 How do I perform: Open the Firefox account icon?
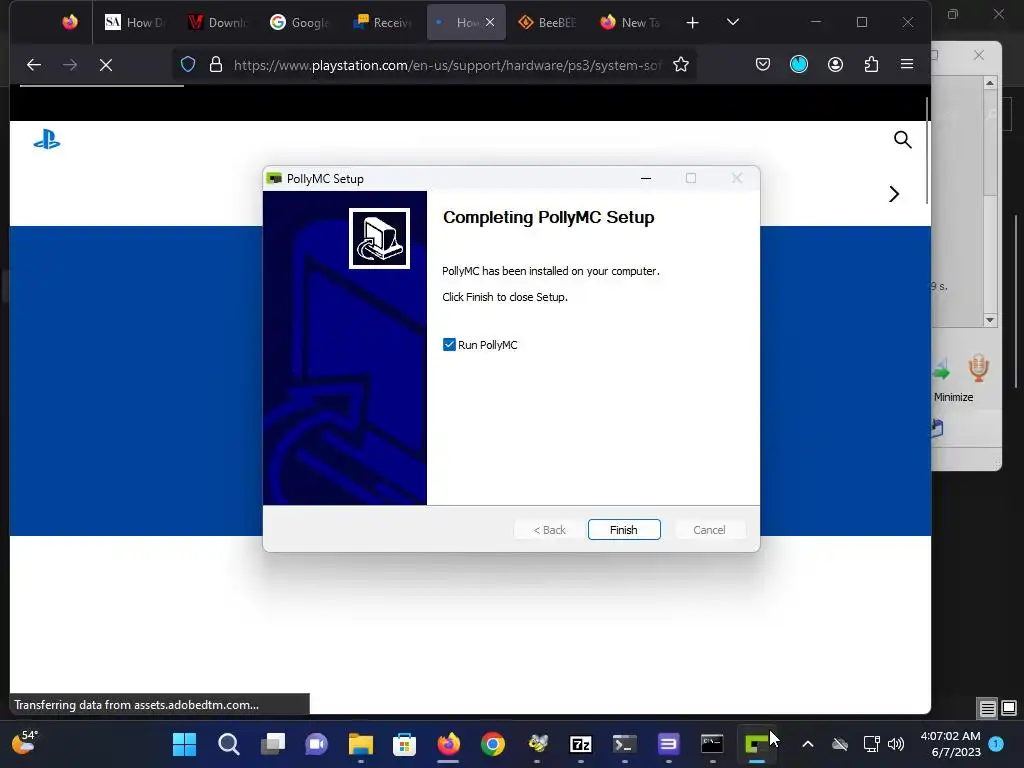pyautogui.click(x=835, y=64)
